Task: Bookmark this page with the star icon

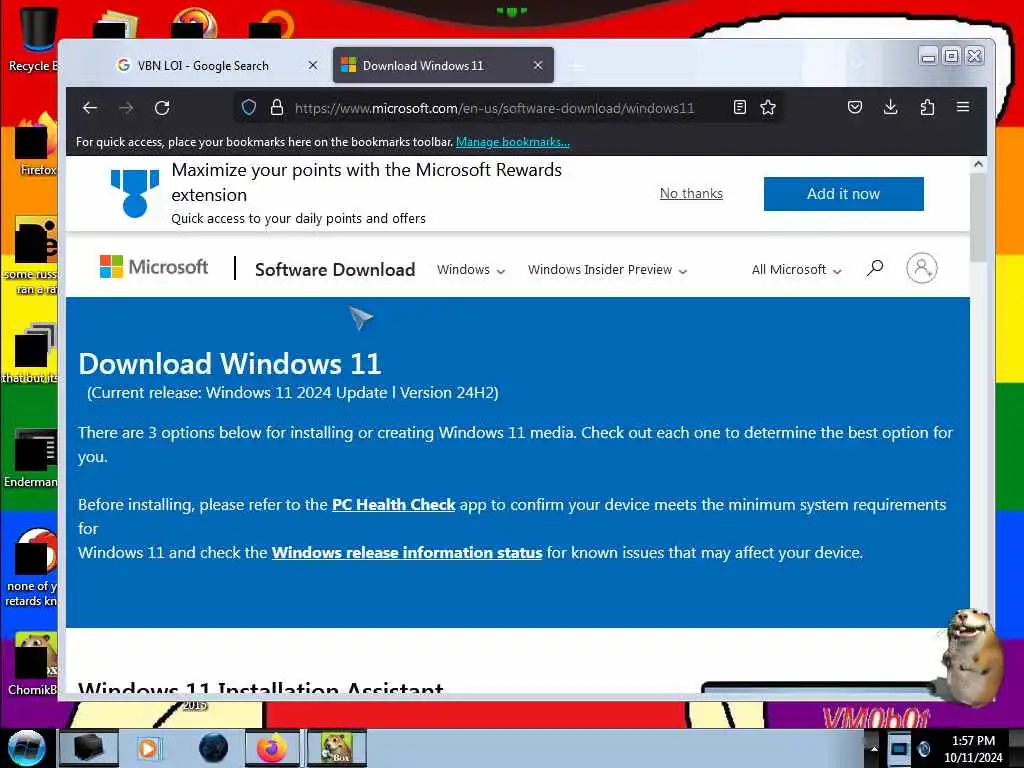Action: pyautogui.click(x=768, y=107)
